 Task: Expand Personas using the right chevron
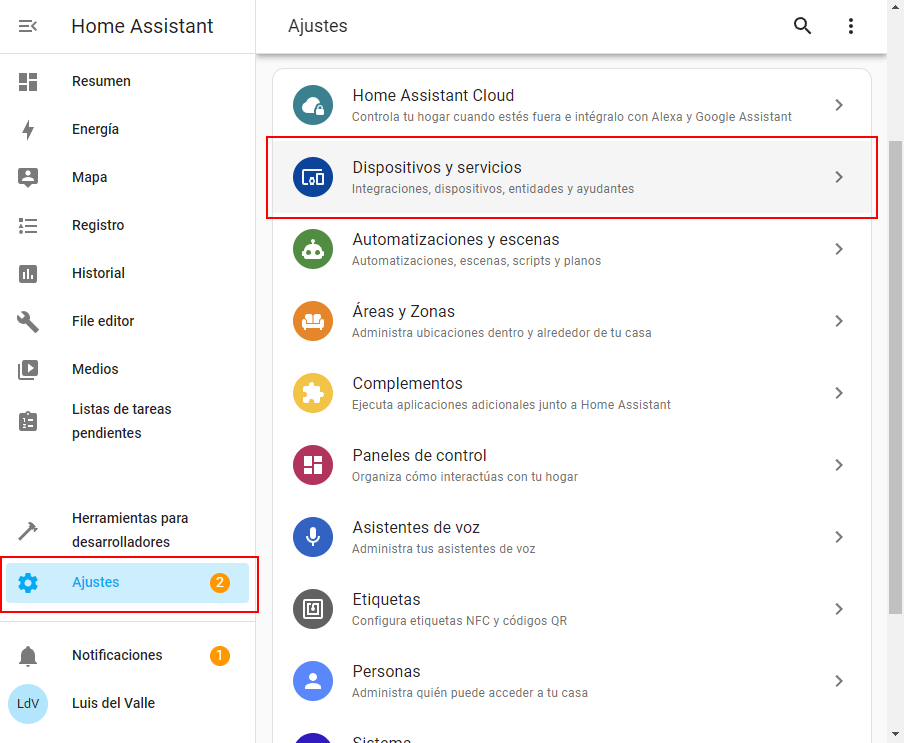(x=839, y=681)
